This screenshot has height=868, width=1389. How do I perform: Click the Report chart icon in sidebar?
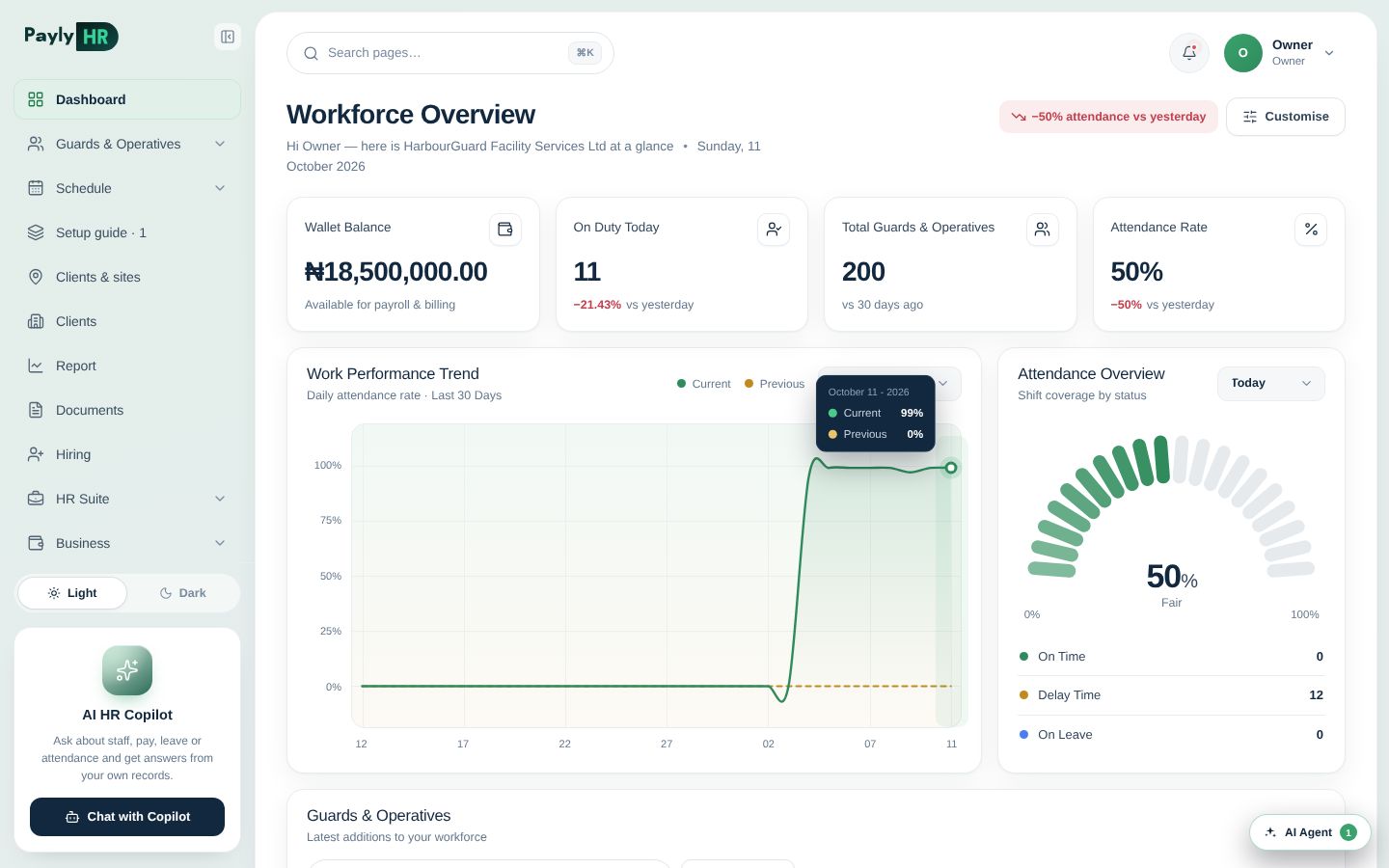pos(36,366)
